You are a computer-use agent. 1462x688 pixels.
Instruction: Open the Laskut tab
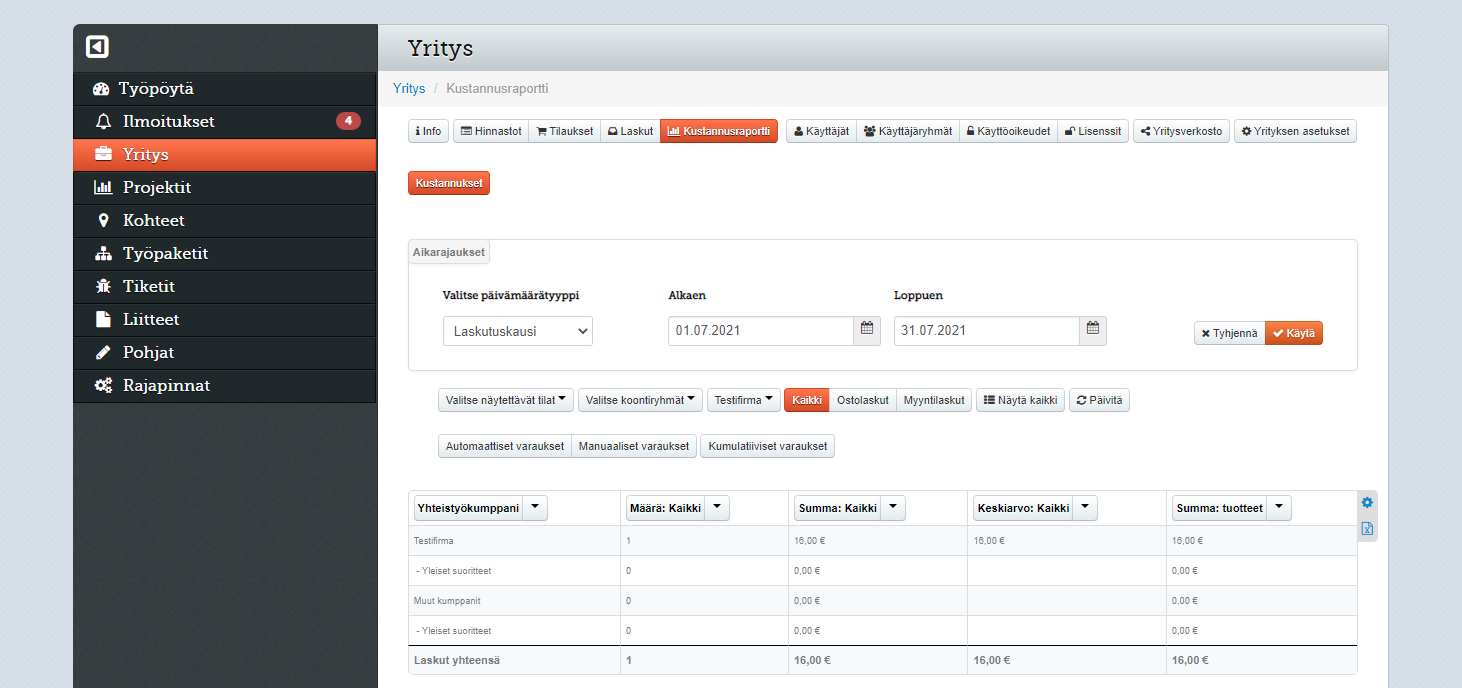pos(630,131)
